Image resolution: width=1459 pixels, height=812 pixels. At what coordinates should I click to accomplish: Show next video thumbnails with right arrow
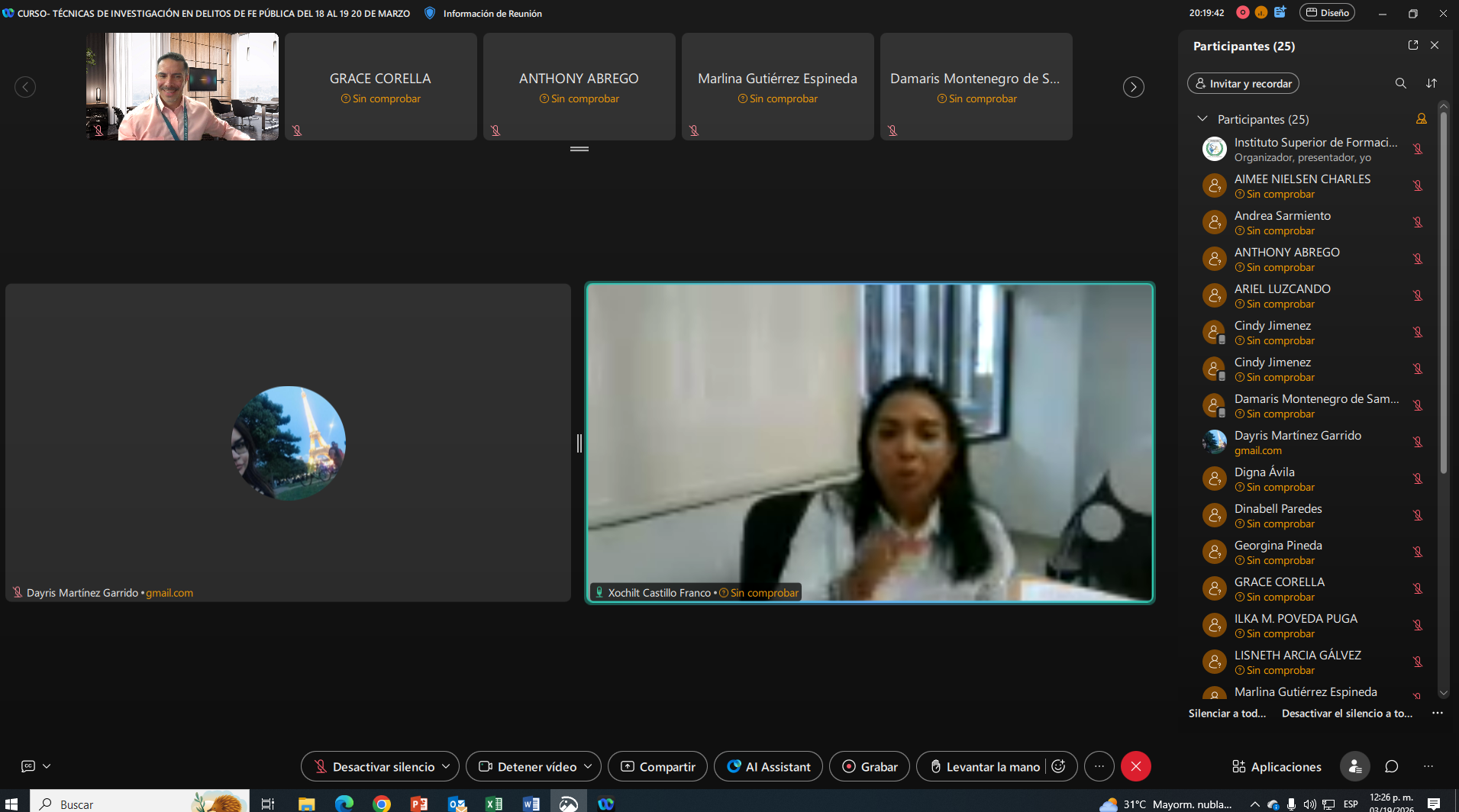point(1133,87)
